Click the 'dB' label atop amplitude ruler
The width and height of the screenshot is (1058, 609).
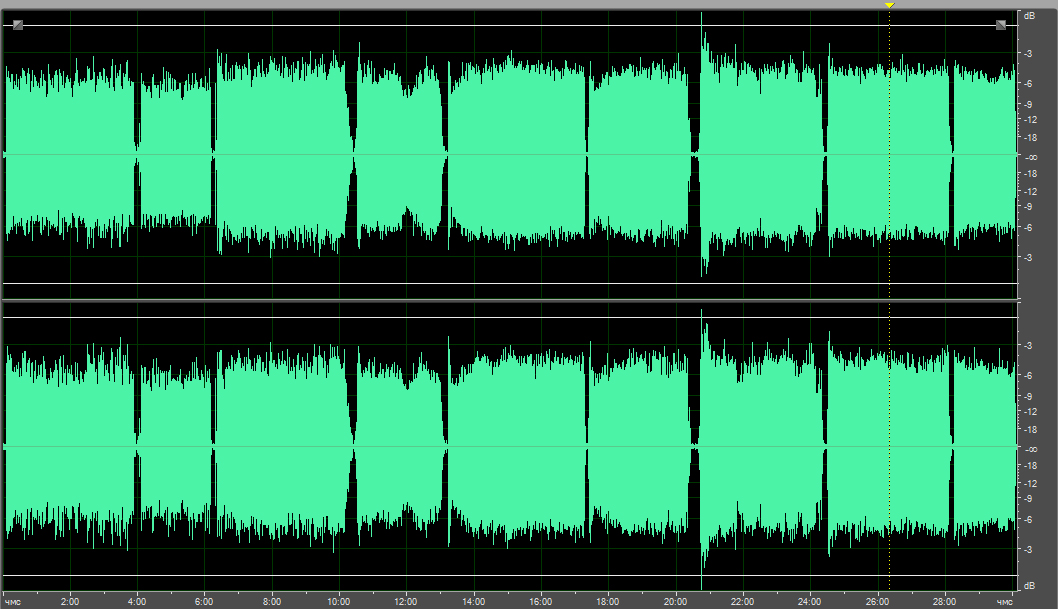click(1029, 16)
